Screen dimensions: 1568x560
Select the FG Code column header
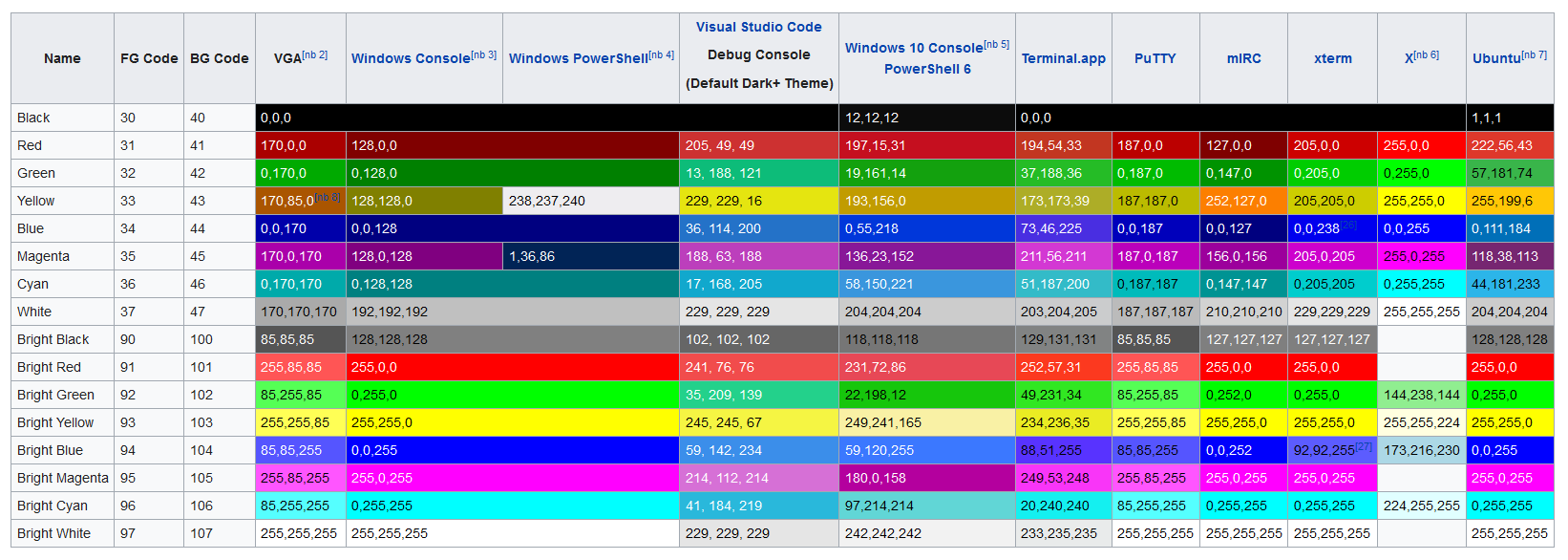pyautogui.click(x=149, y=58)
